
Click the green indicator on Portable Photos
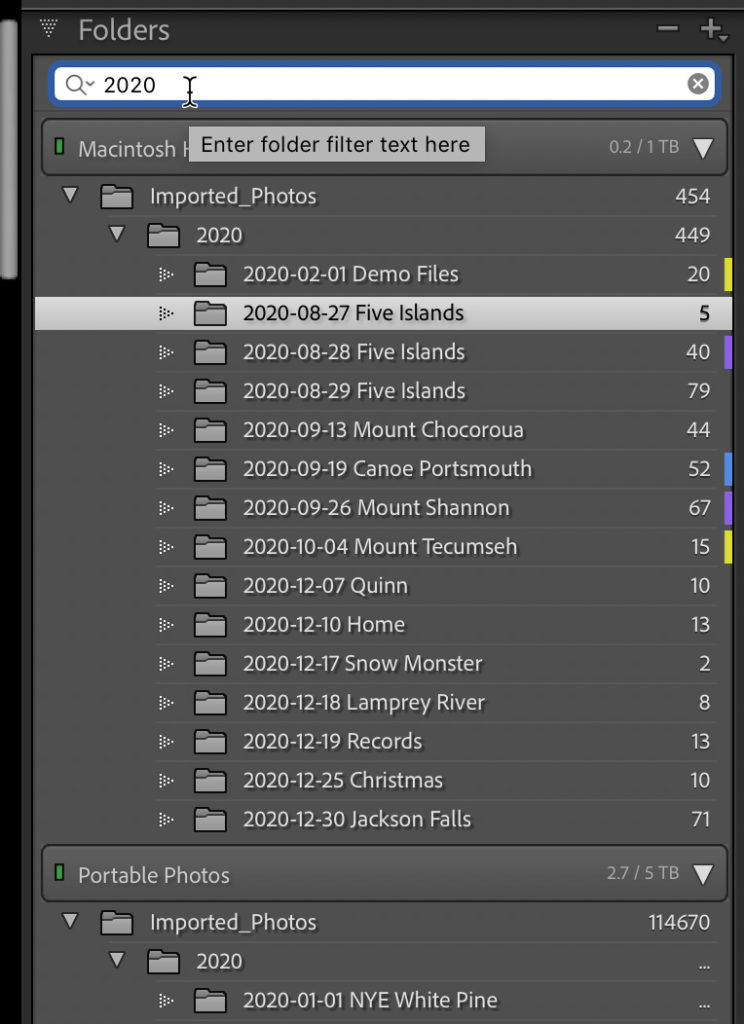(59, 874)
